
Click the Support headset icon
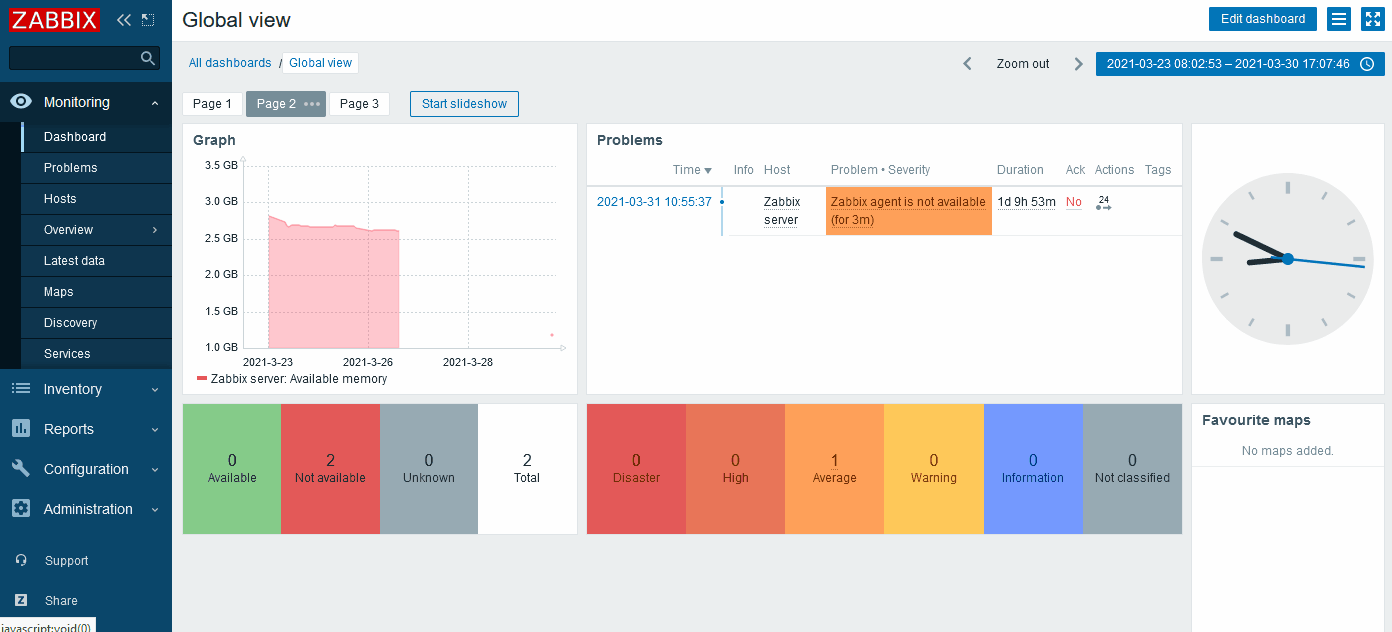pyautogui.click(x=21, y=561)
